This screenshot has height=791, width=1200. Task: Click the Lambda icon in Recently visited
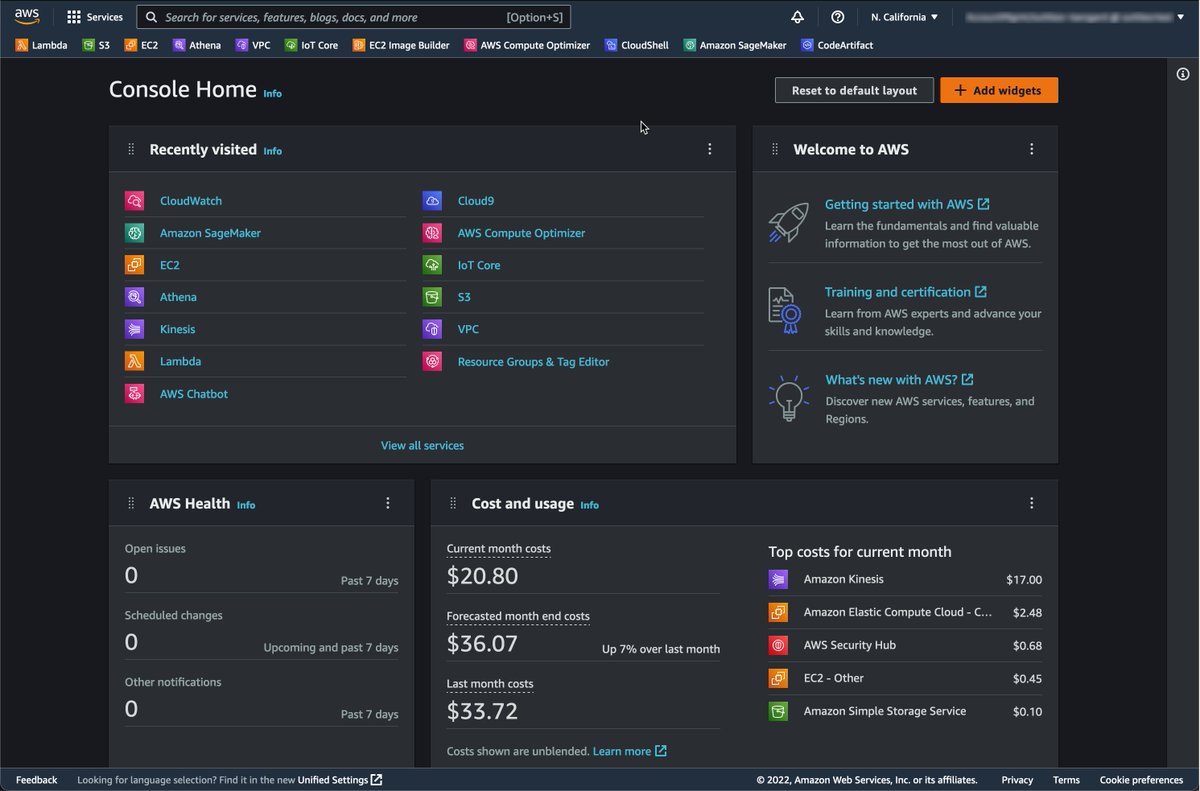point(134,361)
